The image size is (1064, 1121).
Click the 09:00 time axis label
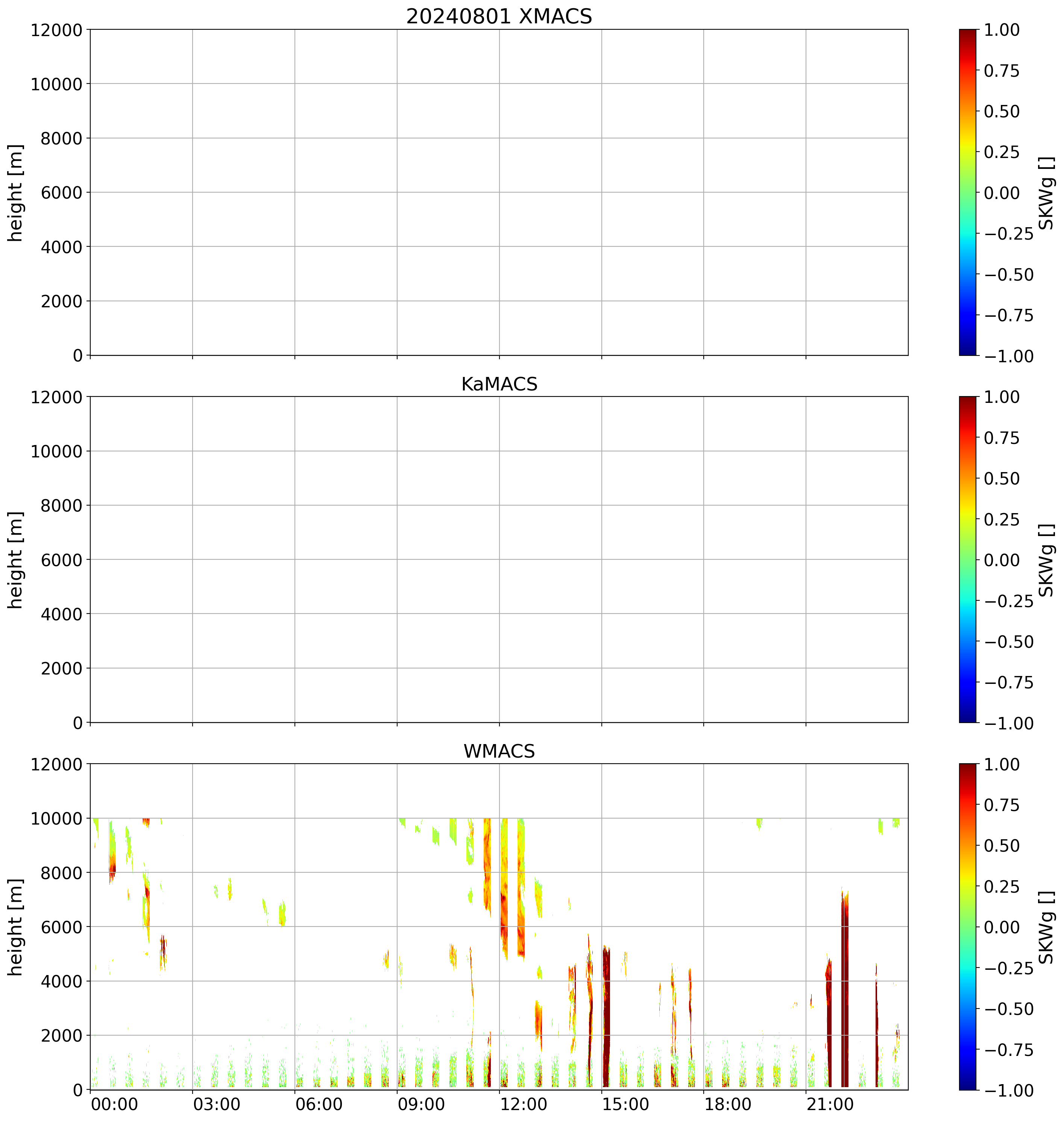(x=421, y=1104)
